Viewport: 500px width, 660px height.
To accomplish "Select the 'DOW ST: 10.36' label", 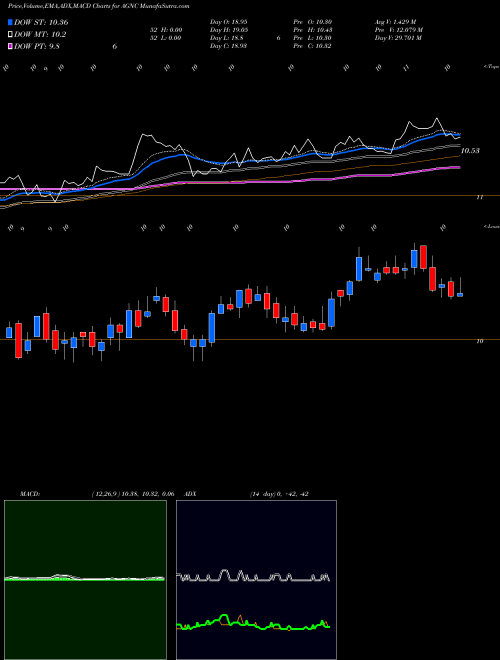I will coord(41,22).
